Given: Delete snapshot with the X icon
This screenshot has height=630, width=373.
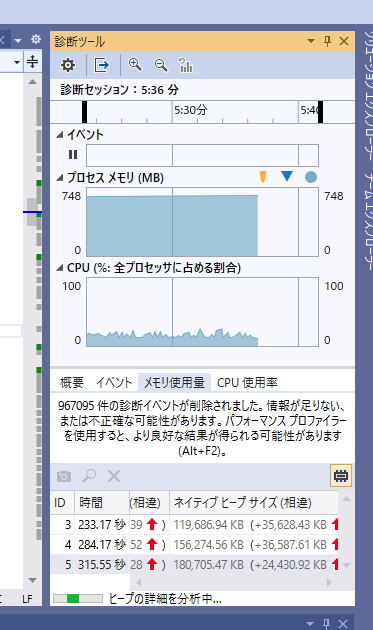Looking at the screenshot, I should pos(114,476).
